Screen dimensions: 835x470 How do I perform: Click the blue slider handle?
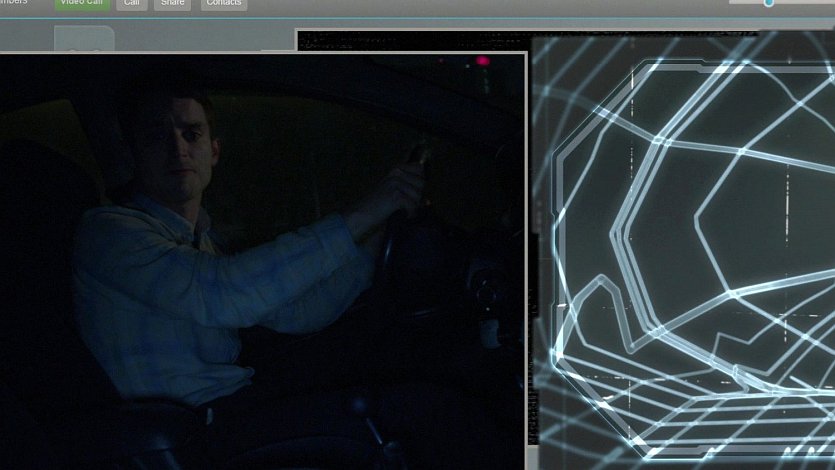769,3
